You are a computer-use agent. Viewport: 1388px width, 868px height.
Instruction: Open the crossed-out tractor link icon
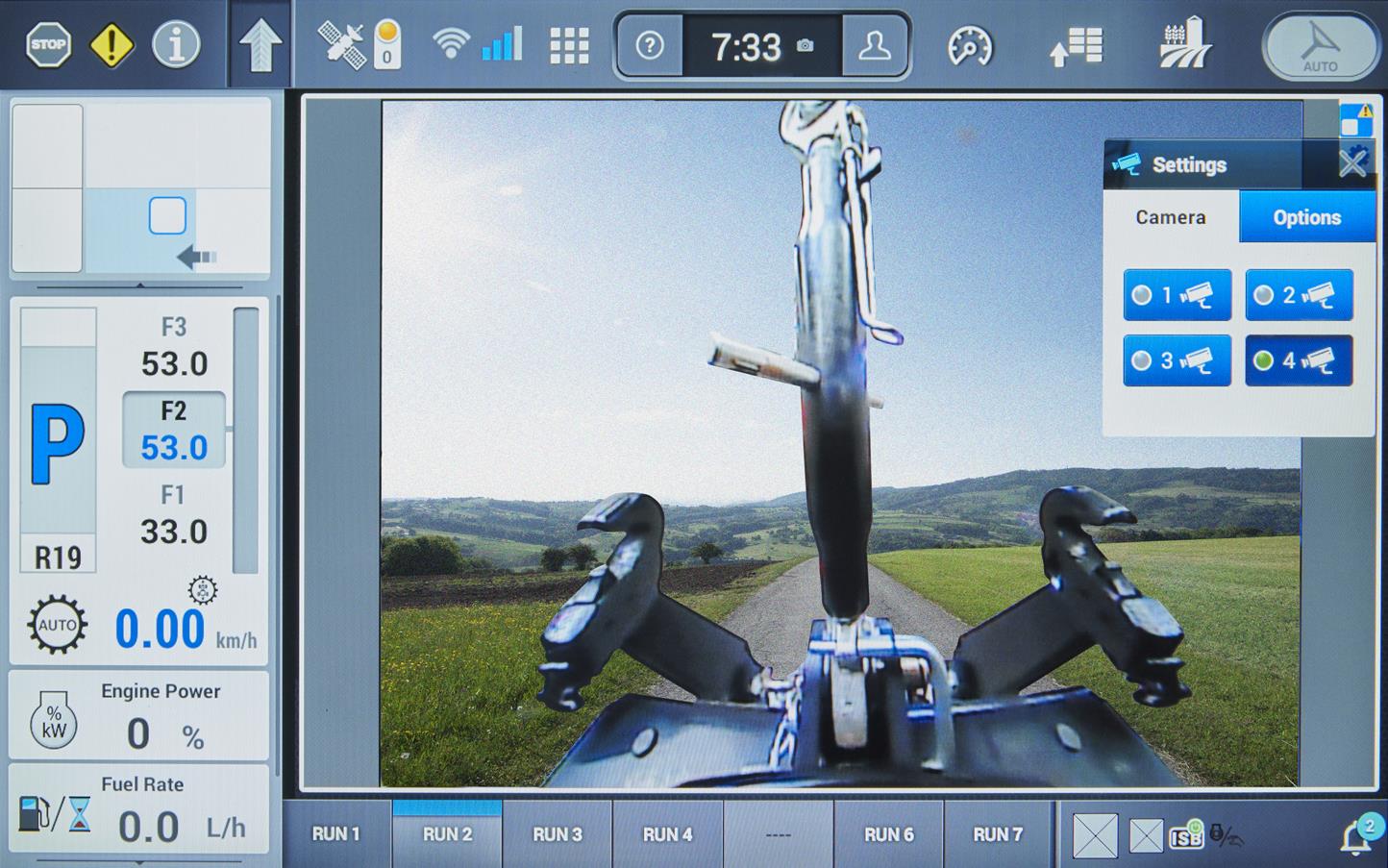[x=1227, y=835]
